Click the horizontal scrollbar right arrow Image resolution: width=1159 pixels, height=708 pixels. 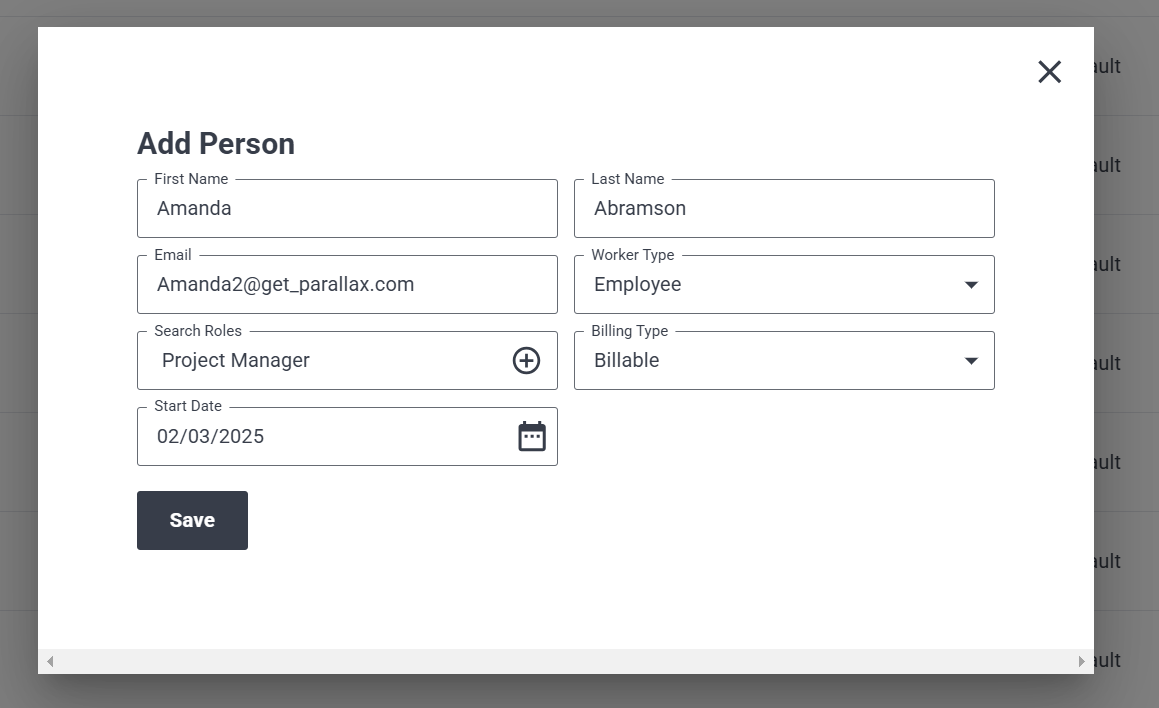(x=1081, y=661)
